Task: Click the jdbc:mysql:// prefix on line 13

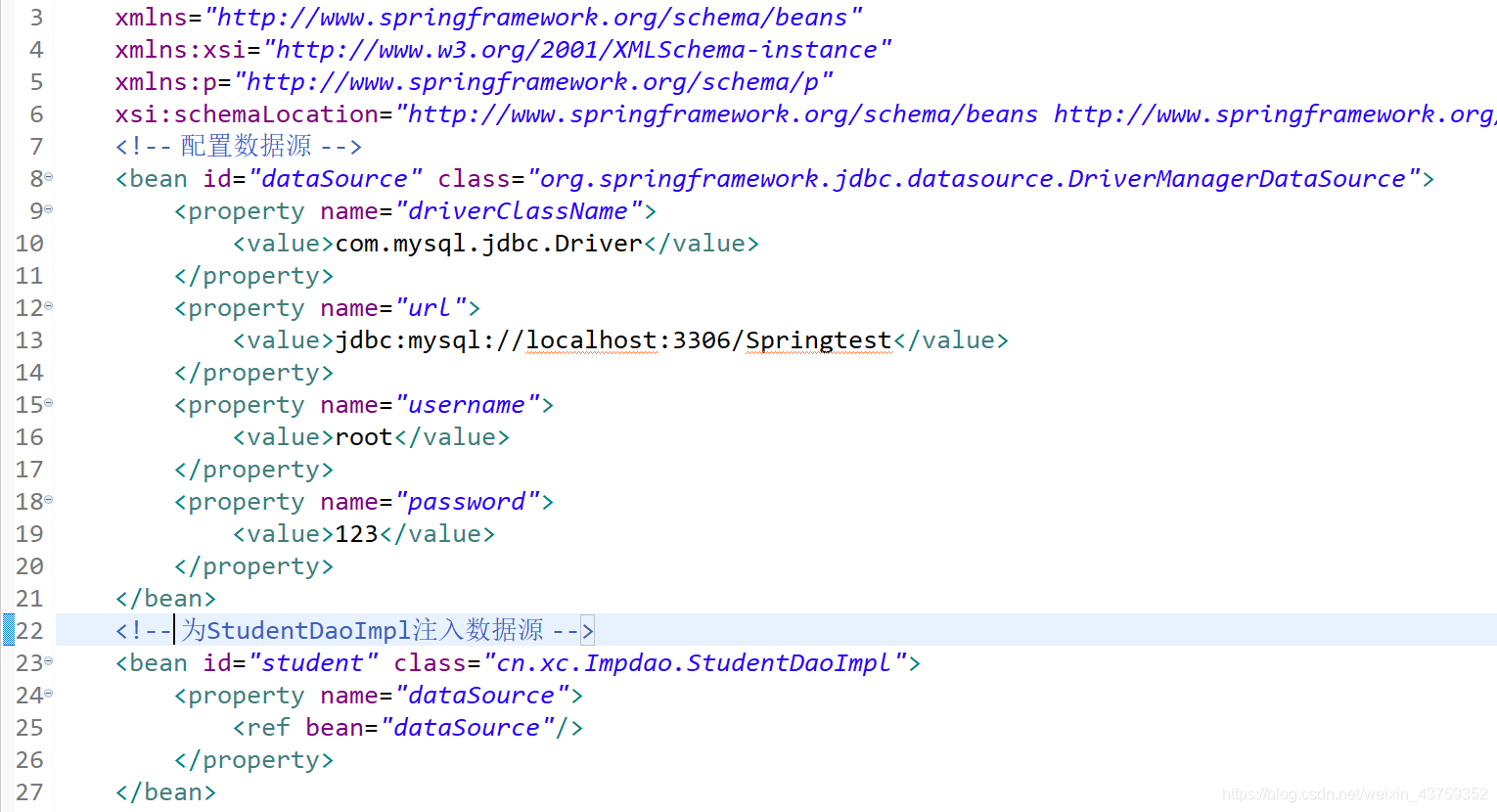Action: point(431,340)
